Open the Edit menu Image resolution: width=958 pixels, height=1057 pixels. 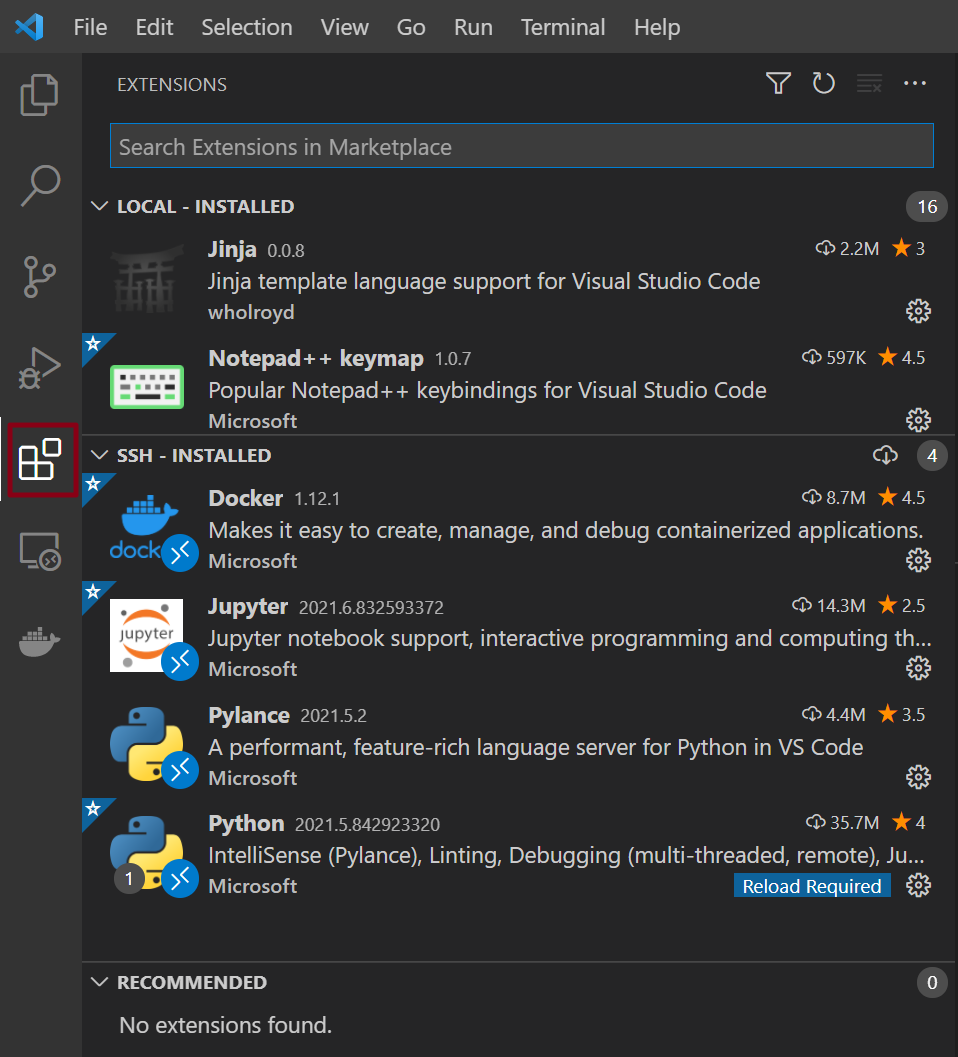point(154,27)
